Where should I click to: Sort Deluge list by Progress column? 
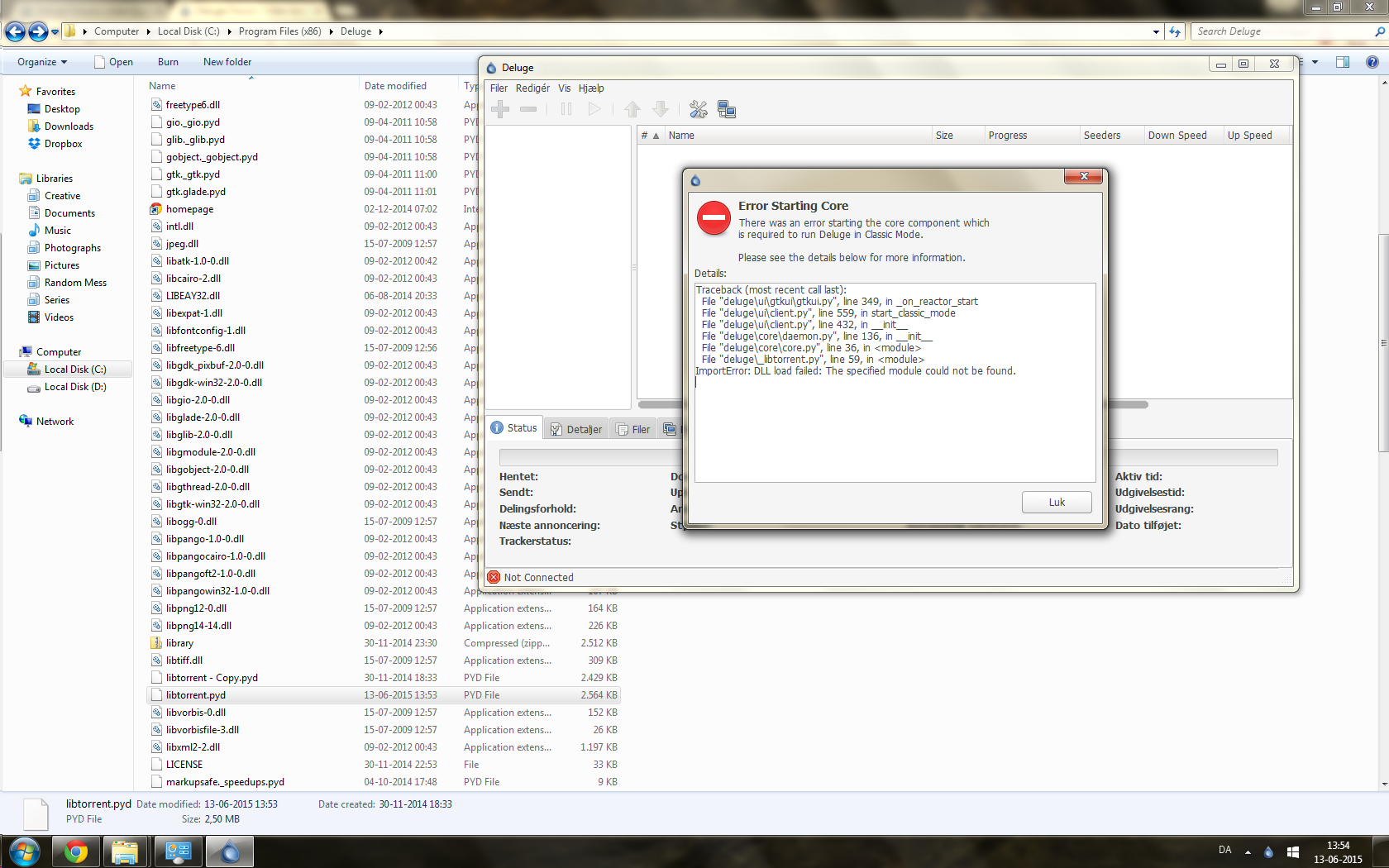coord(1032,135)
